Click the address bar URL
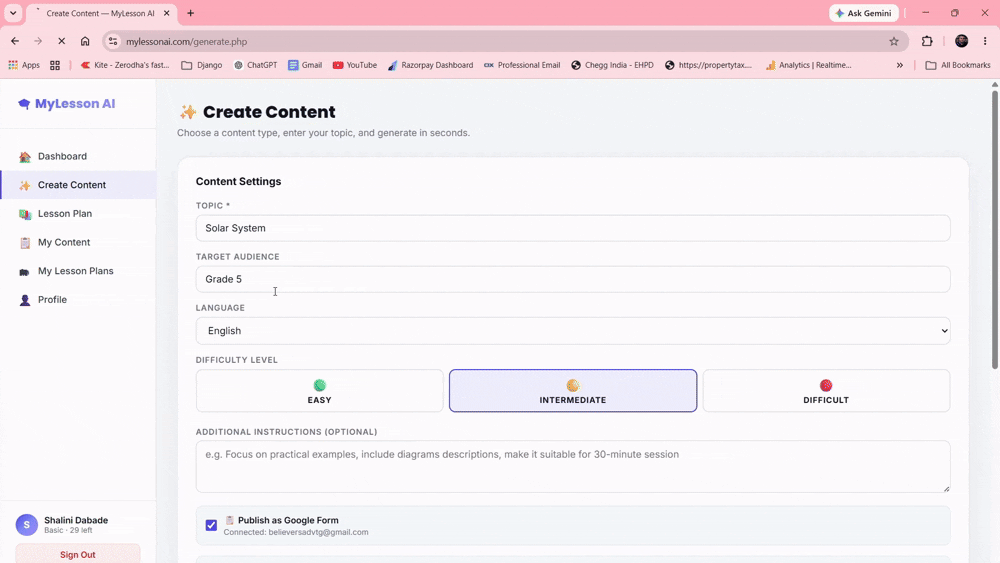Viewport: 1000px width, 563px height. (186, 41)
